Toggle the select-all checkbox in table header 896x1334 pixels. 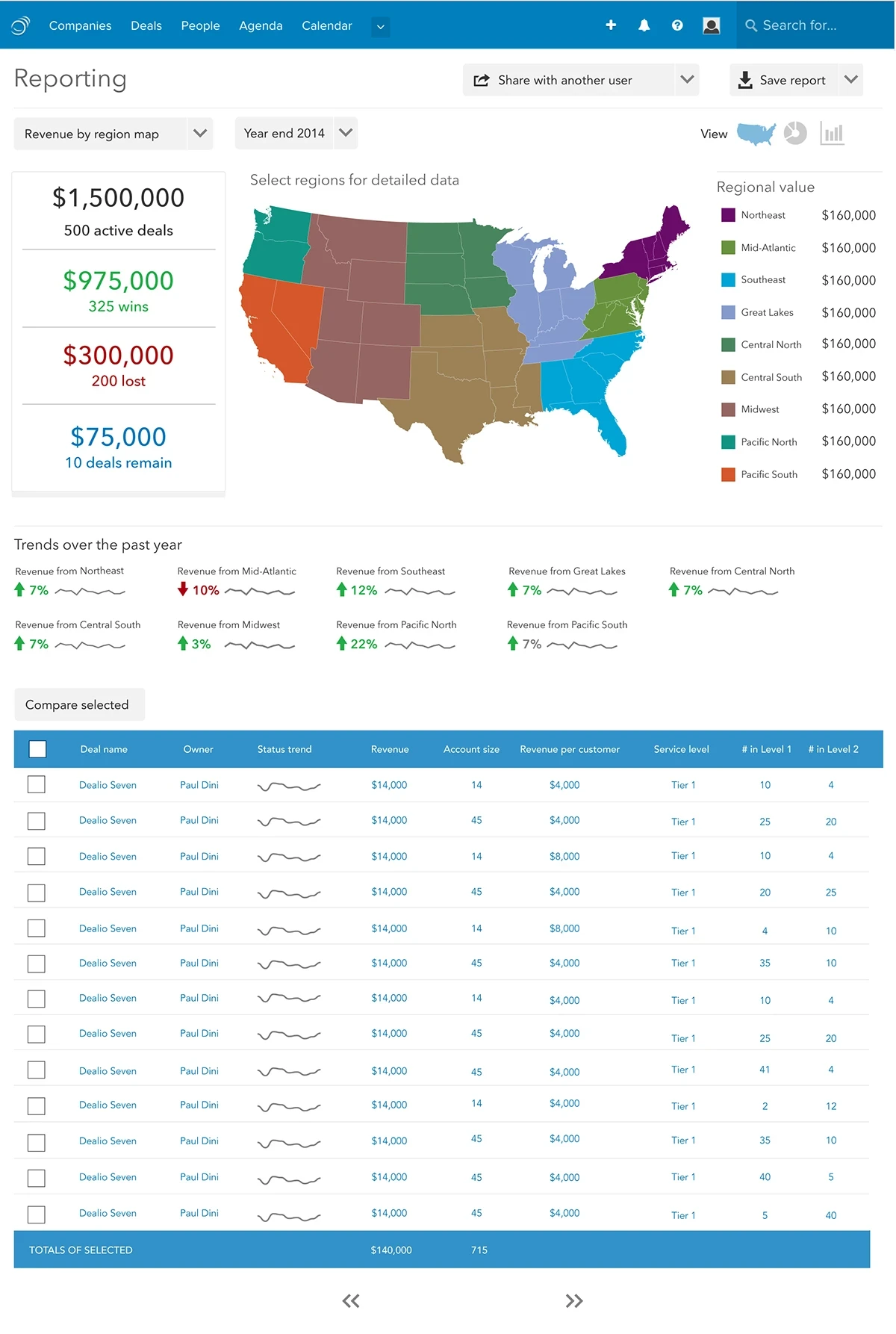[37, 749]
